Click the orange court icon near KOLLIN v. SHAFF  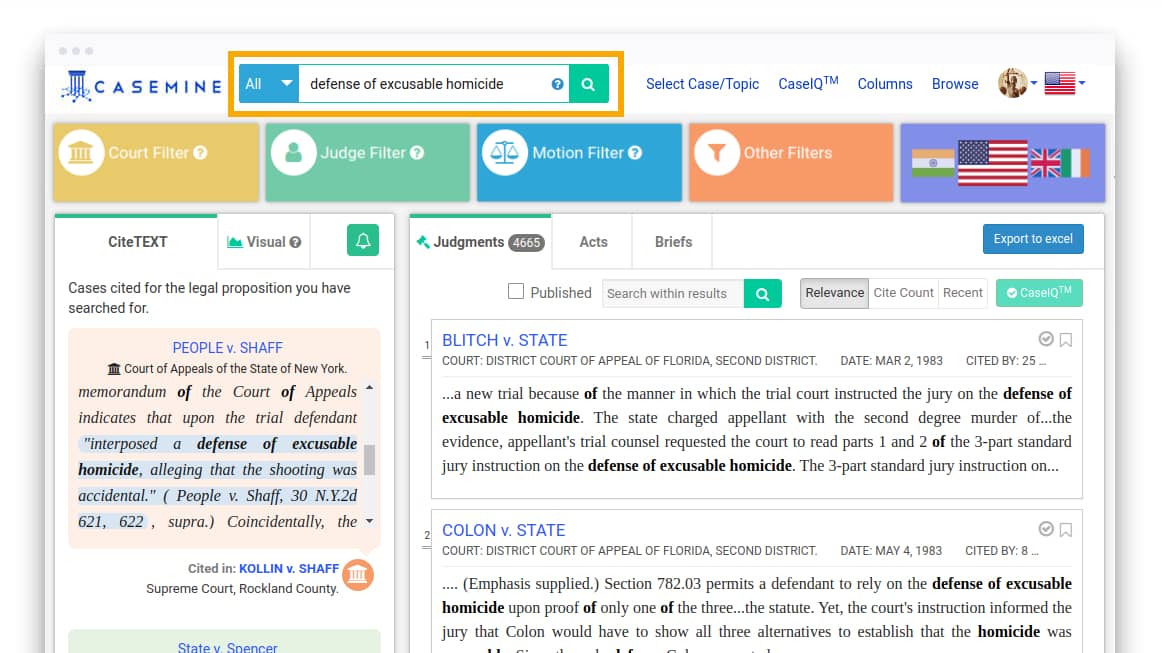coord(358,575)
